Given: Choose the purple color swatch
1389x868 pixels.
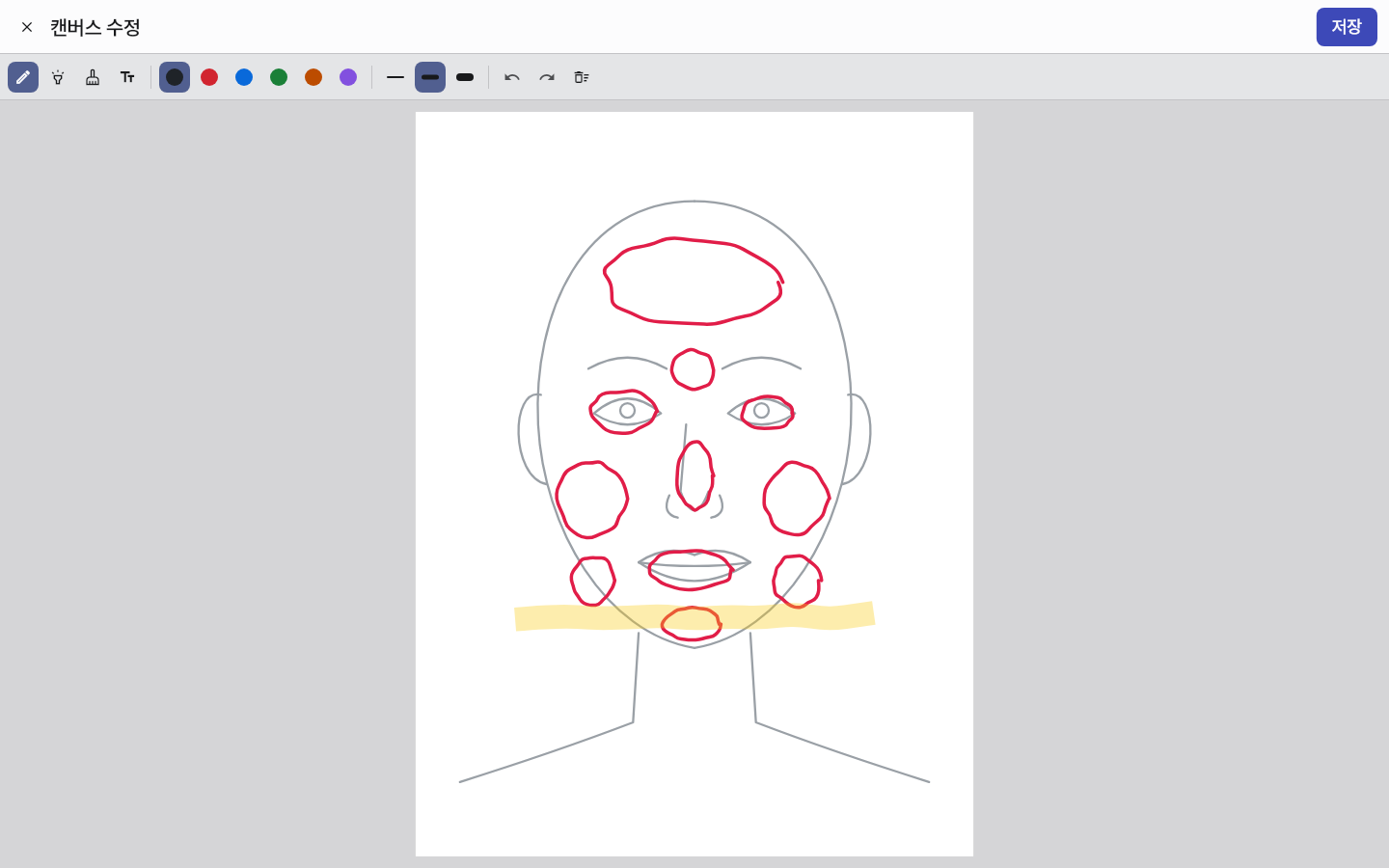Looking at the screenshot, I should (x=348, y=77).
